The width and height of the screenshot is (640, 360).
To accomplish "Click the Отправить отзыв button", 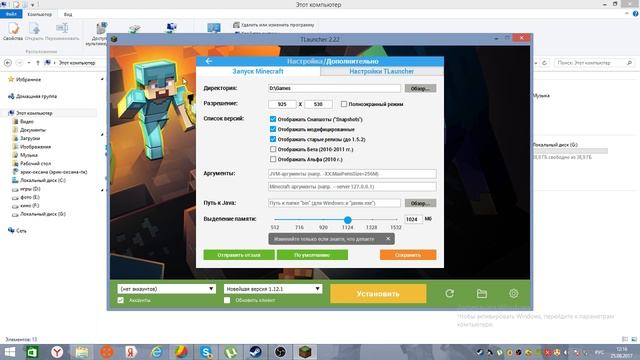I will pyautogui.click(x=239, y=255).
